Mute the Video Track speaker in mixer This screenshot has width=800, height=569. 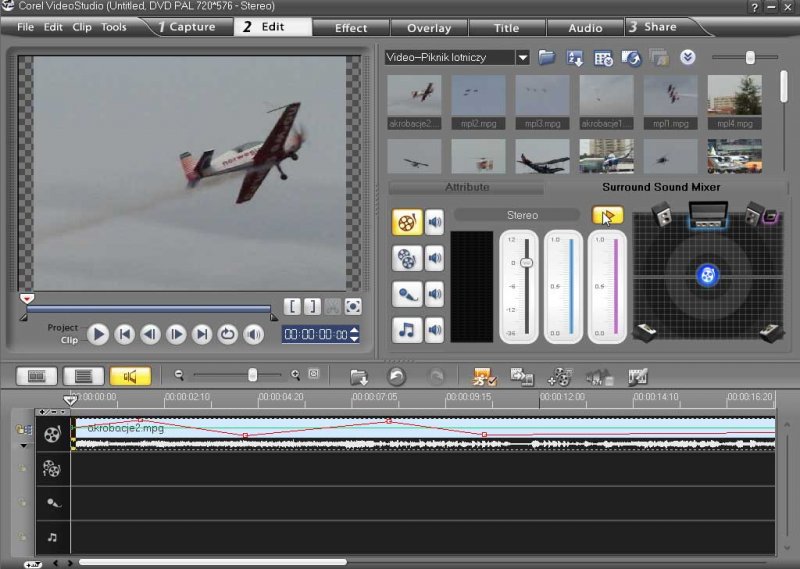click(x=435, y=222)
